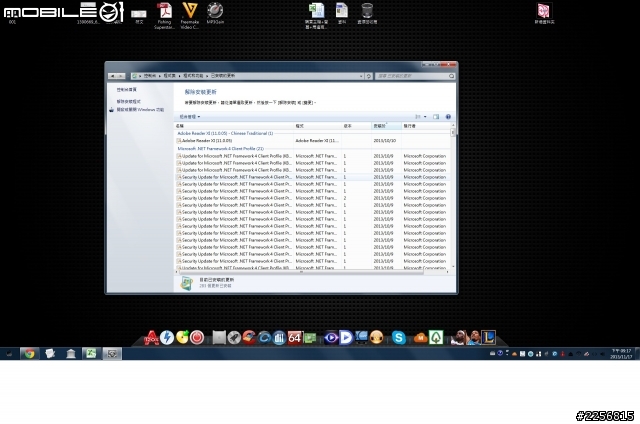640x424 pixels.
Task: Open the 組合管理 dropdown menu
Action: pos(190,117)
